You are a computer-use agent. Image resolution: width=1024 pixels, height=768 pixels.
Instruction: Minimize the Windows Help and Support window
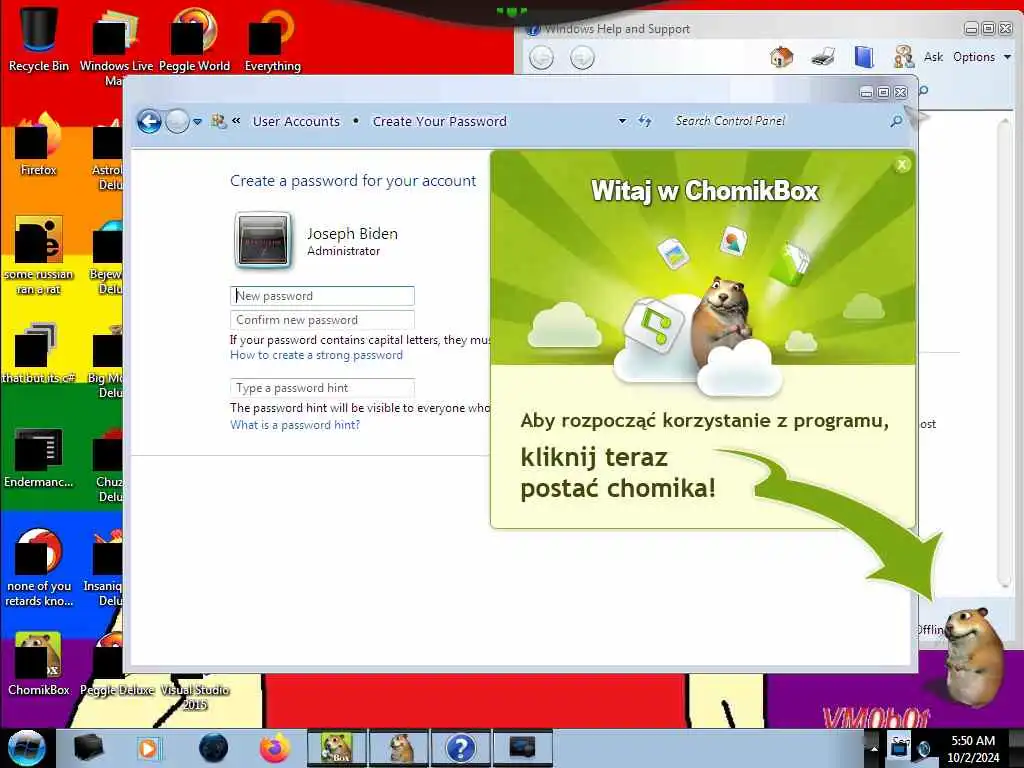pyautogui.click(x=971, y=28)
